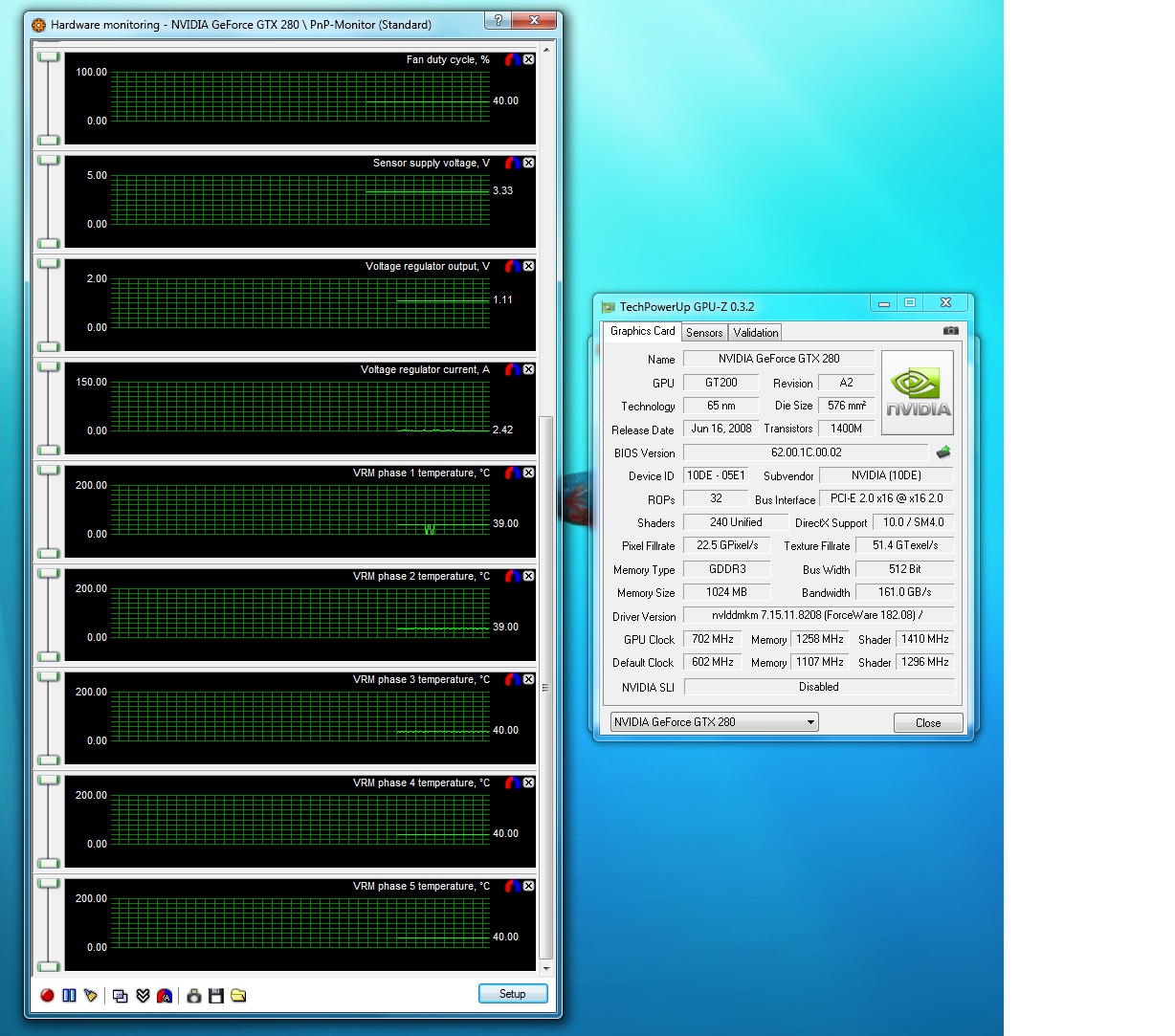Remove the VRM phase 3 temperature graph with its X

click(x=529, y=679)
